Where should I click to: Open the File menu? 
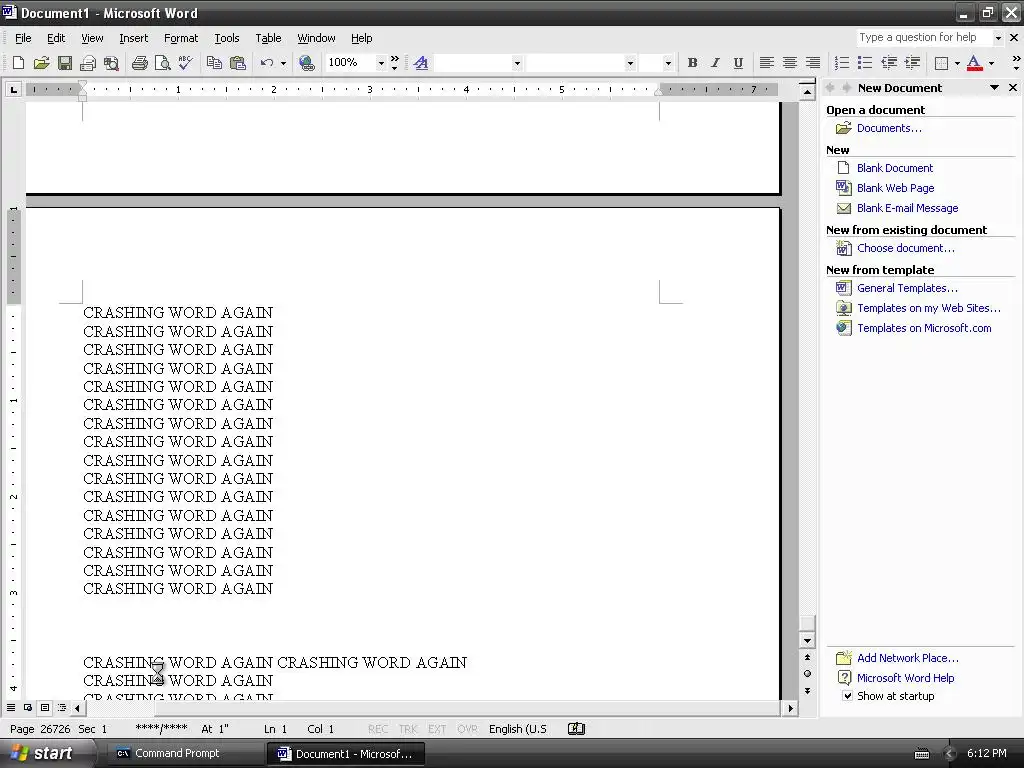click(23, 38)
